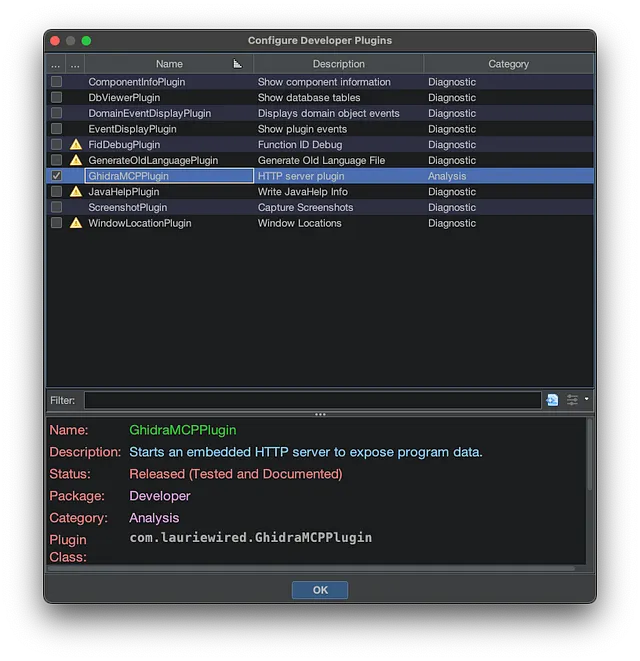Click the warning icon beside WindowLocationPlugin
This screenshot has width=640, height=661.
point(76,223)
